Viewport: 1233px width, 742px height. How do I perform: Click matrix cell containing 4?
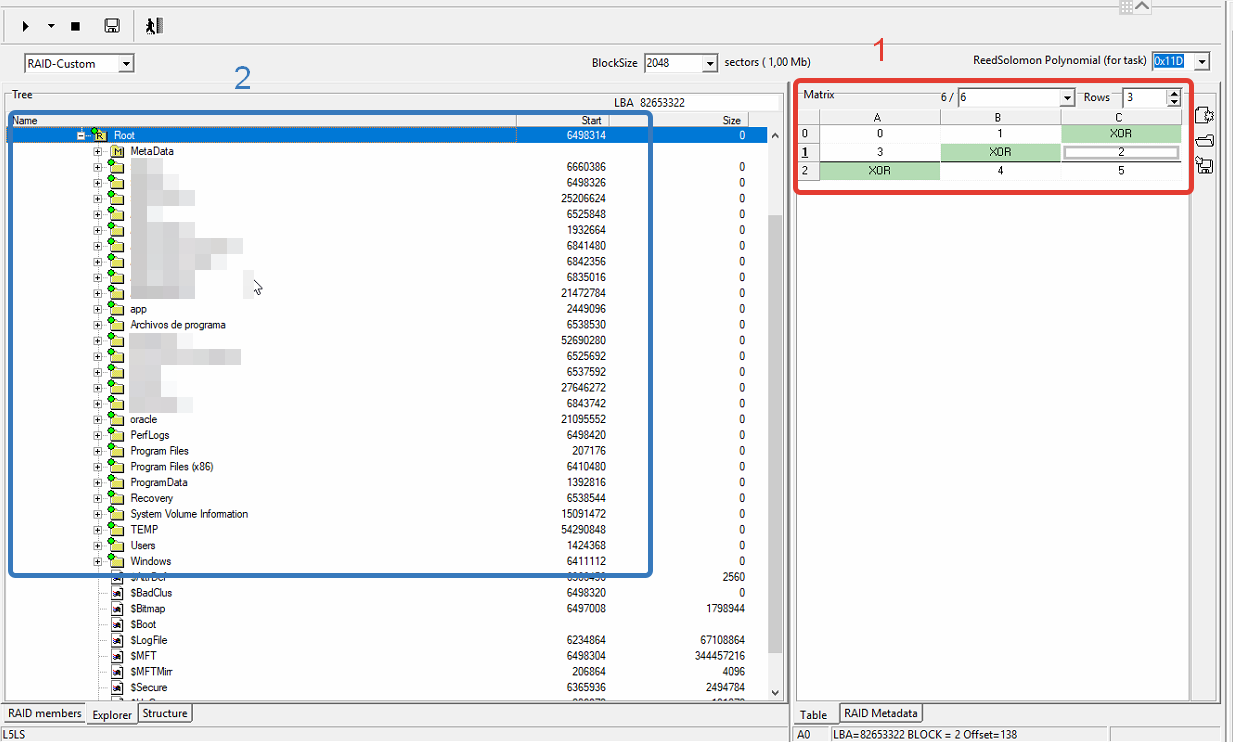[x=1000, y=171]
